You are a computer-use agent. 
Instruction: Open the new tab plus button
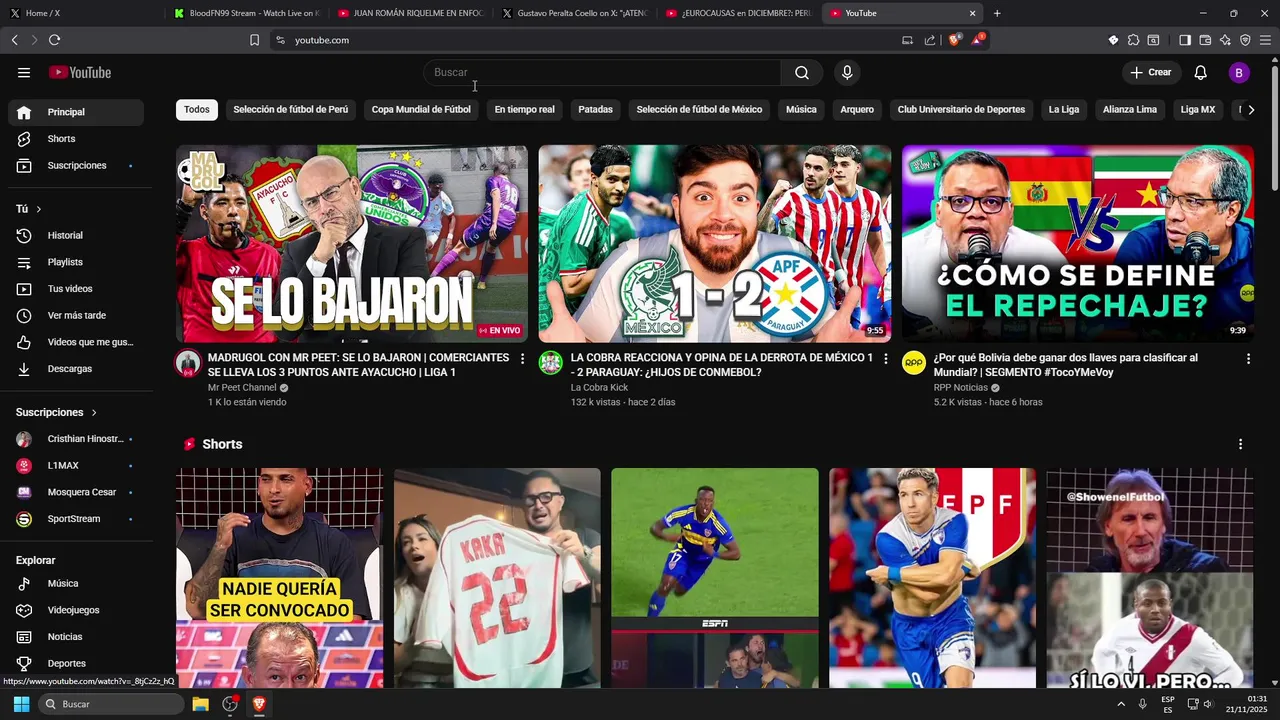click(x=997, y=13)
